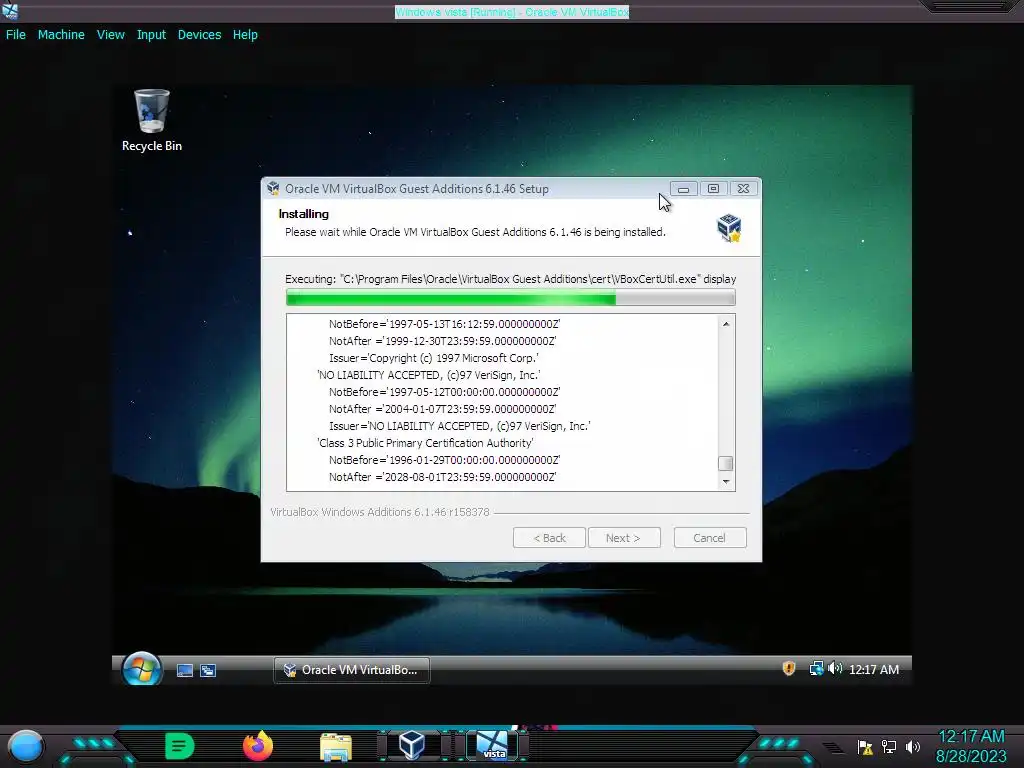Click the guest network tray icon

[816, 668]
